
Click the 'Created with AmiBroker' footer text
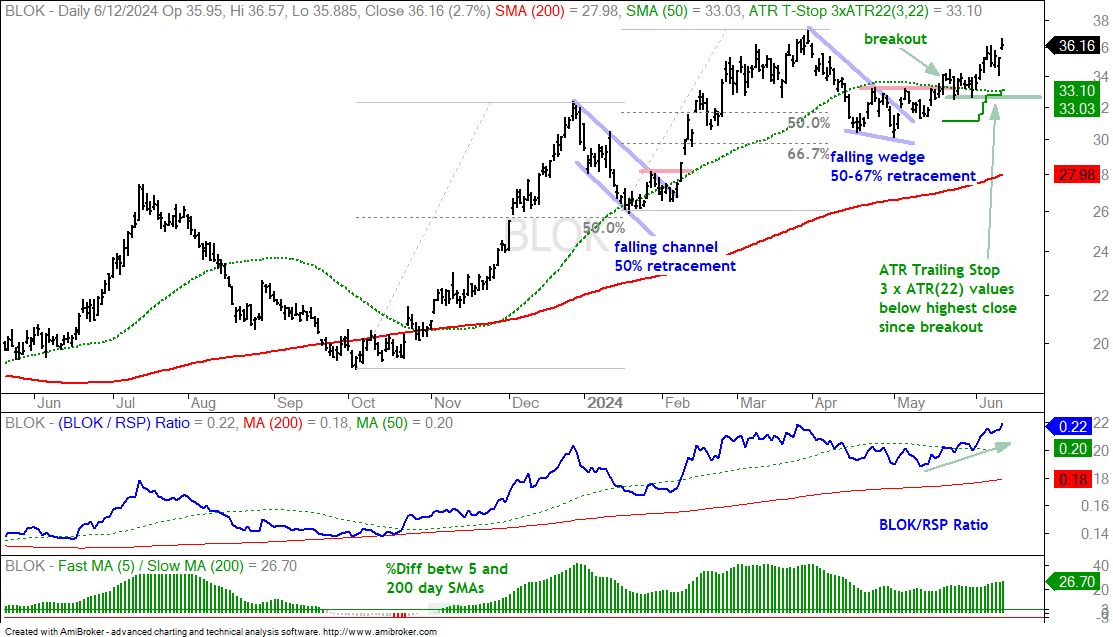point(54,631)
